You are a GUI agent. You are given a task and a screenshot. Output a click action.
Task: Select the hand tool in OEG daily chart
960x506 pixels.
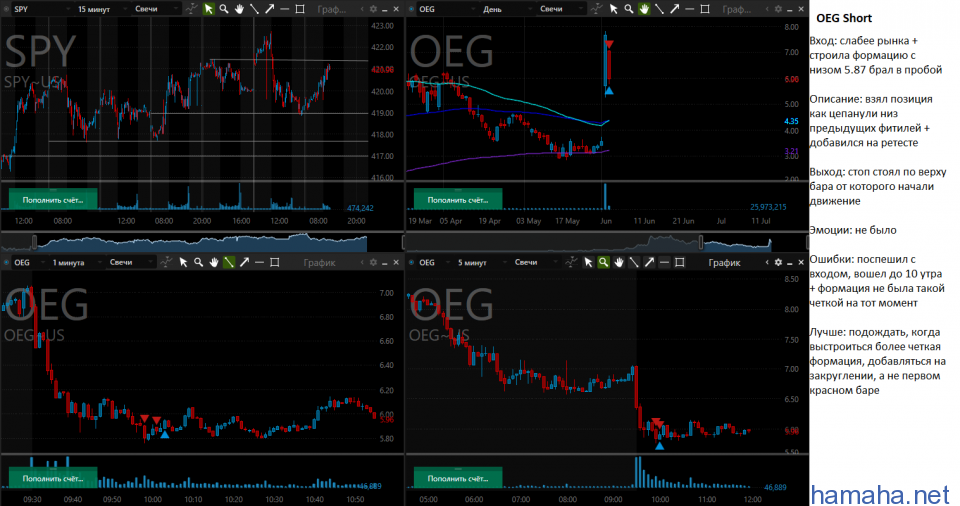[644, 9]
